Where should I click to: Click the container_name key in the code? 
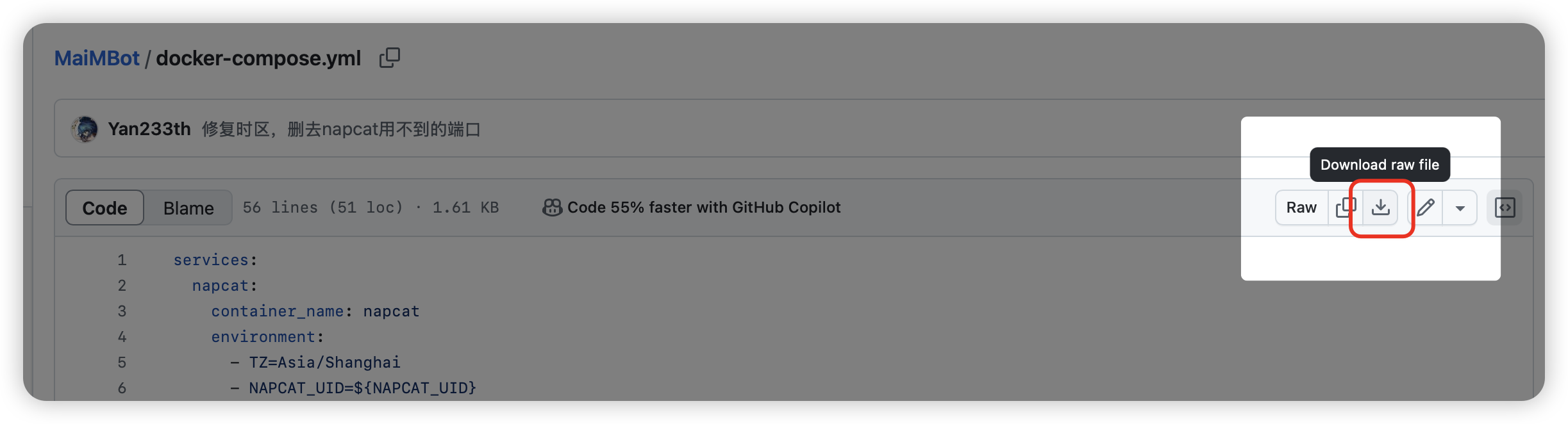click(278, 311)
